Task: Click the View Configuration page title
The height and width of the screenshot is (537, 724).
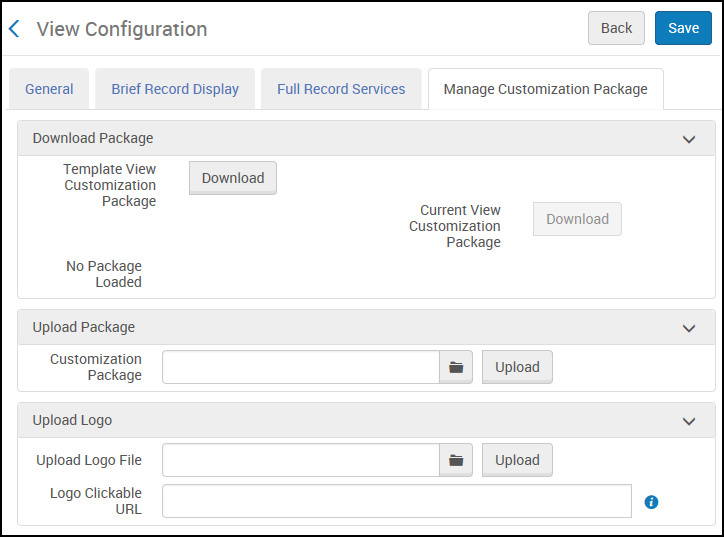Action: [122, 29]
